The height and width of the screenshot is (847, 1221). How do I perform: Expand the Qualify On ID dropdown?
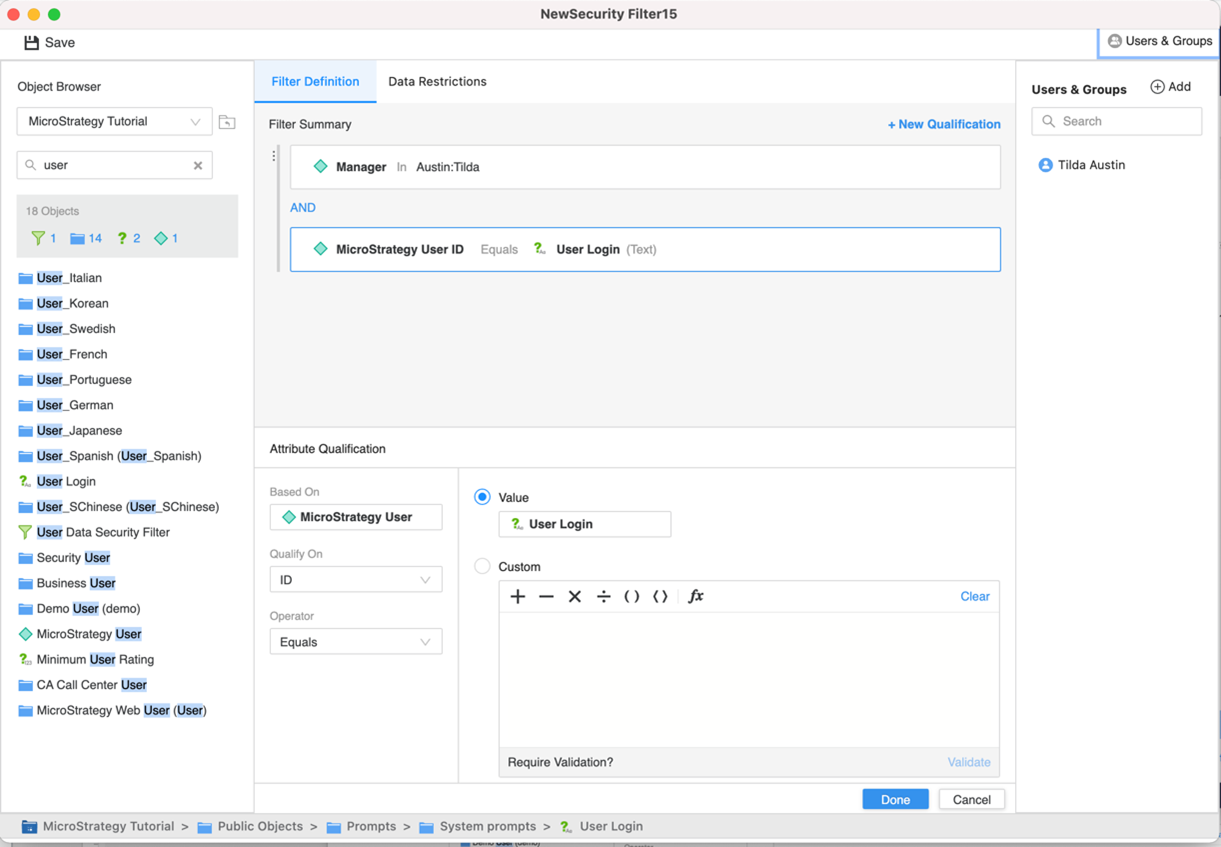click(355, 580)
